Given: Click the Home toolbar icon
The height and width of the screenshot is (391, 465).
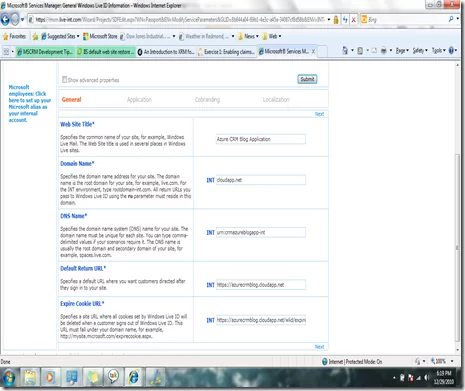Looking at the screenshot, I should [x=345, y=51].
